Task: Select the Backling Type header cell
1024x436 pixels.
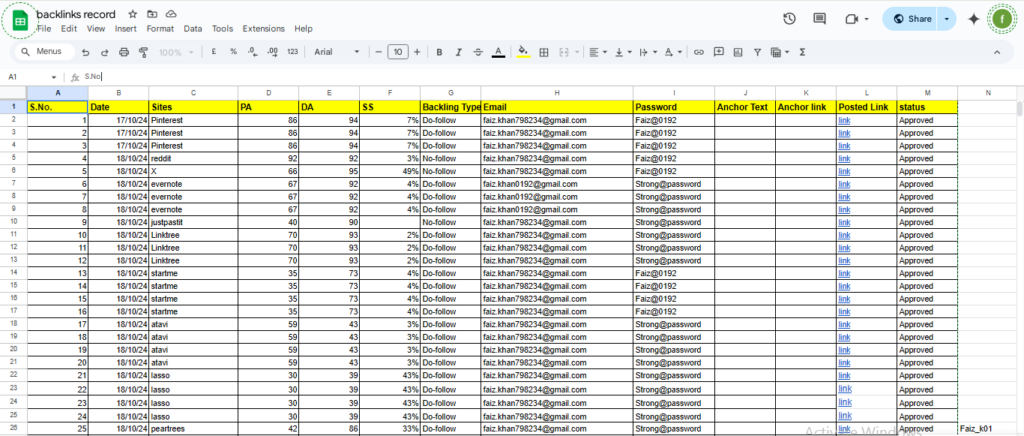Action: click(x=451, y=107)
